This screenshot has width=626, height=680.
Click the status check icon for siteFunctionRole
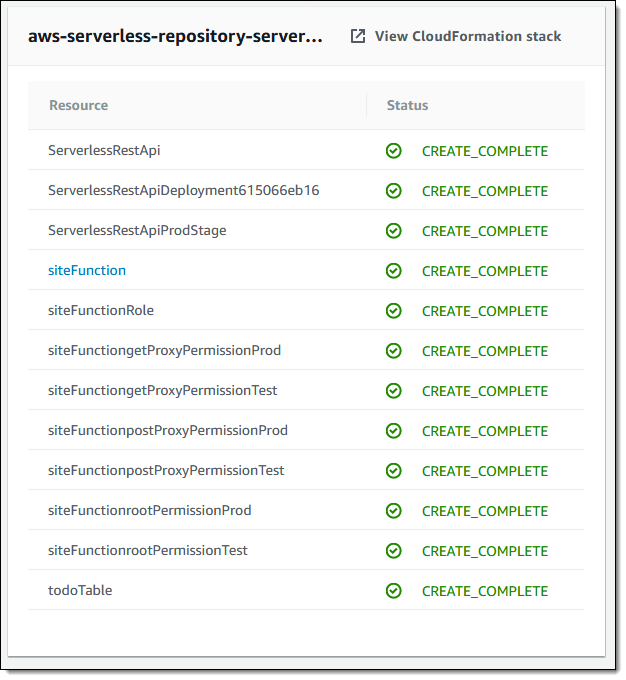(x=394, y=311)
